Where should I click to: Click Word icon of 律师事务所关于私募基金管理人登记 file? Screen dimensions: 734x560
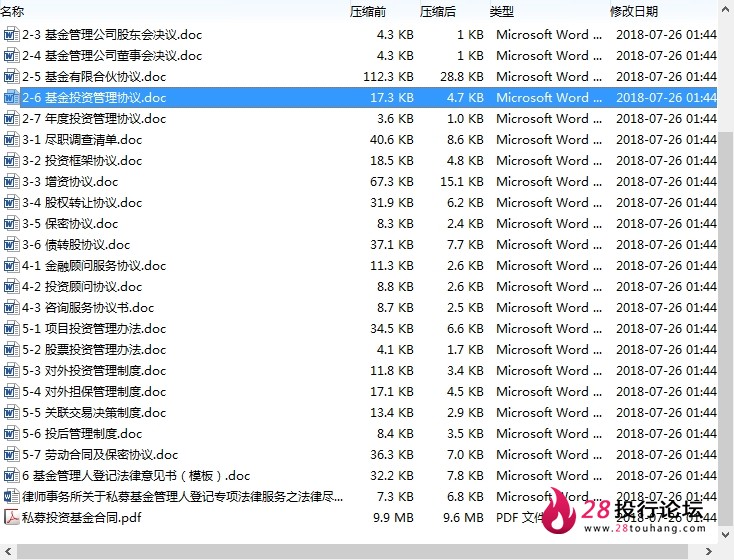click(11, 496)
